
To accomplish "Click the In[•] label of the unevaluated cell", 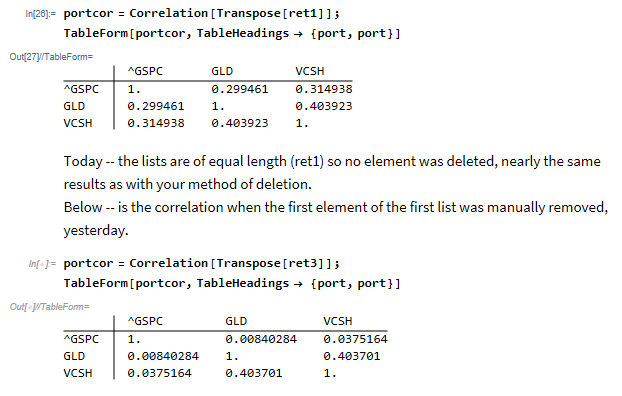I will coord(42,264).
